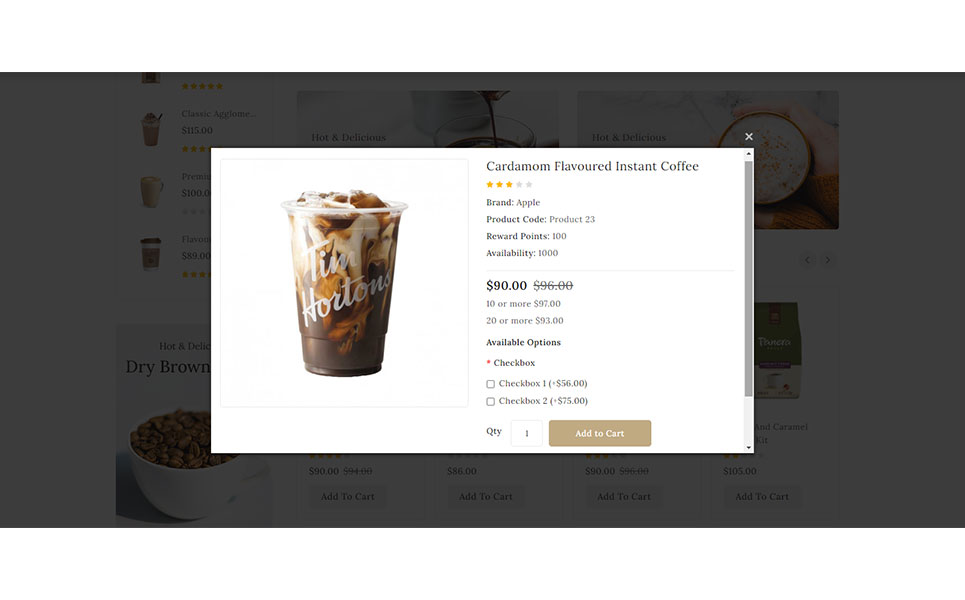Click the frappe thumbnail in sidebar

tap(151, 128)
